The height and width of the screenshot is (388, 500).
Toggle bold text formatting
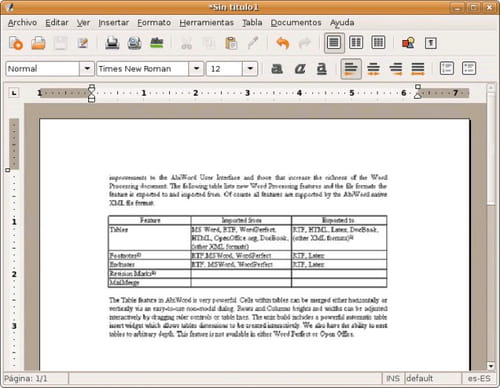[277, 69]
